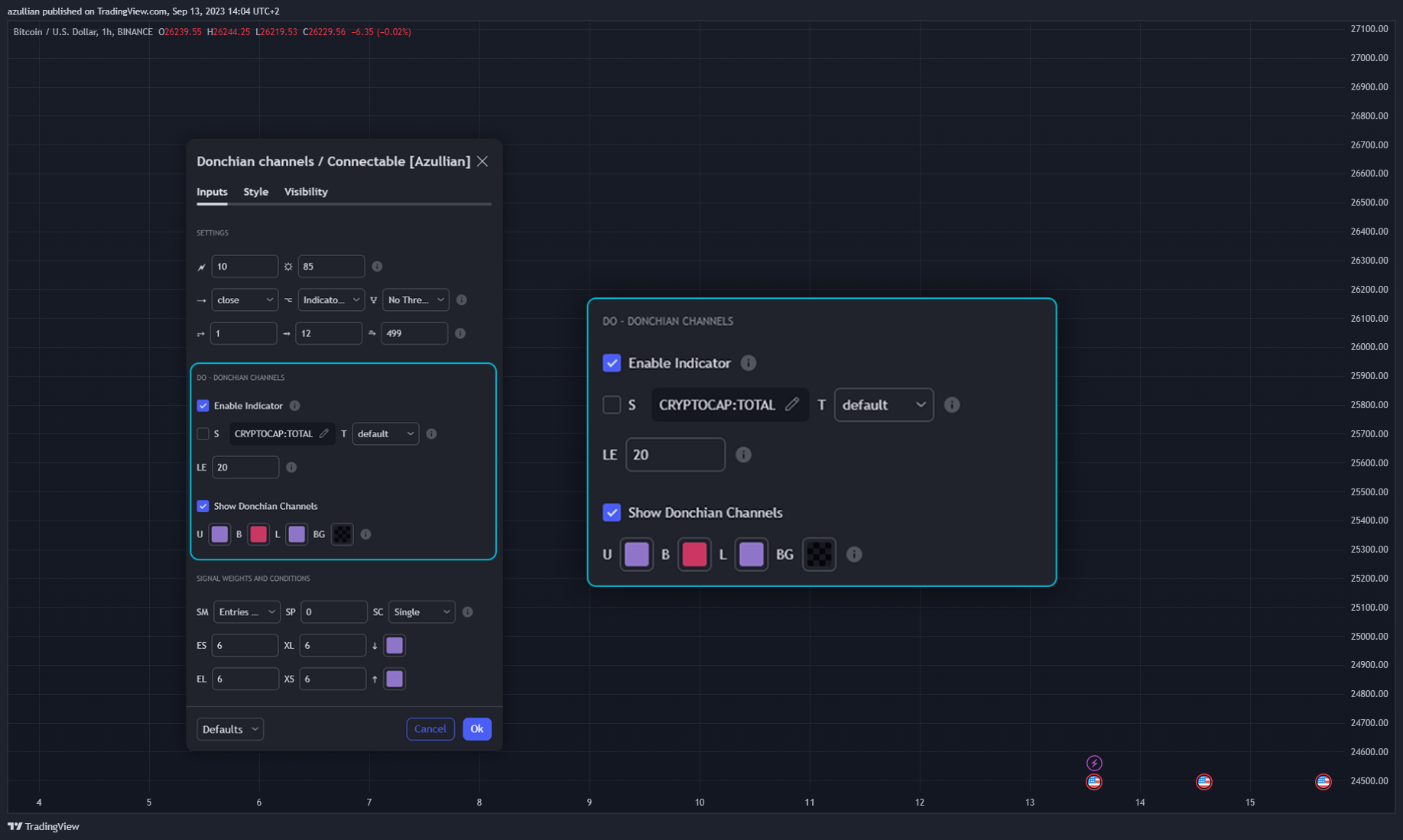Confirm settings with the Ok button
The width and height of the screenshot is (1403, 840).
[477, 729]
